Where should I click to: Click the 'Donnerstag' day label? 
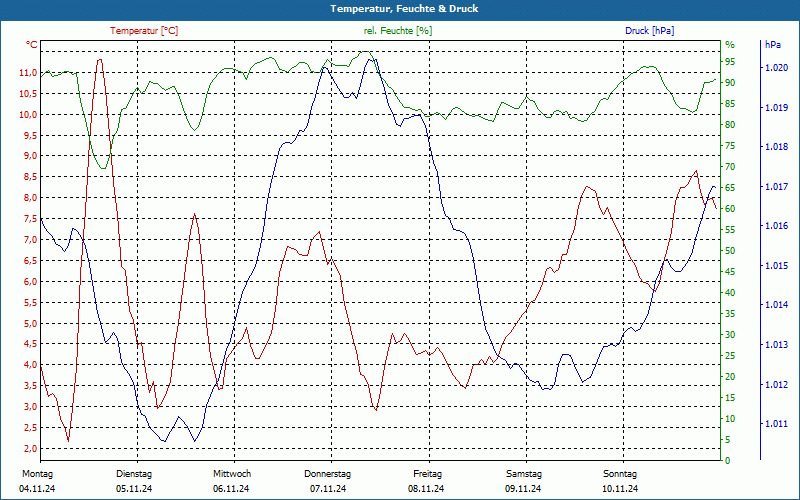click(x=328, y=474)
